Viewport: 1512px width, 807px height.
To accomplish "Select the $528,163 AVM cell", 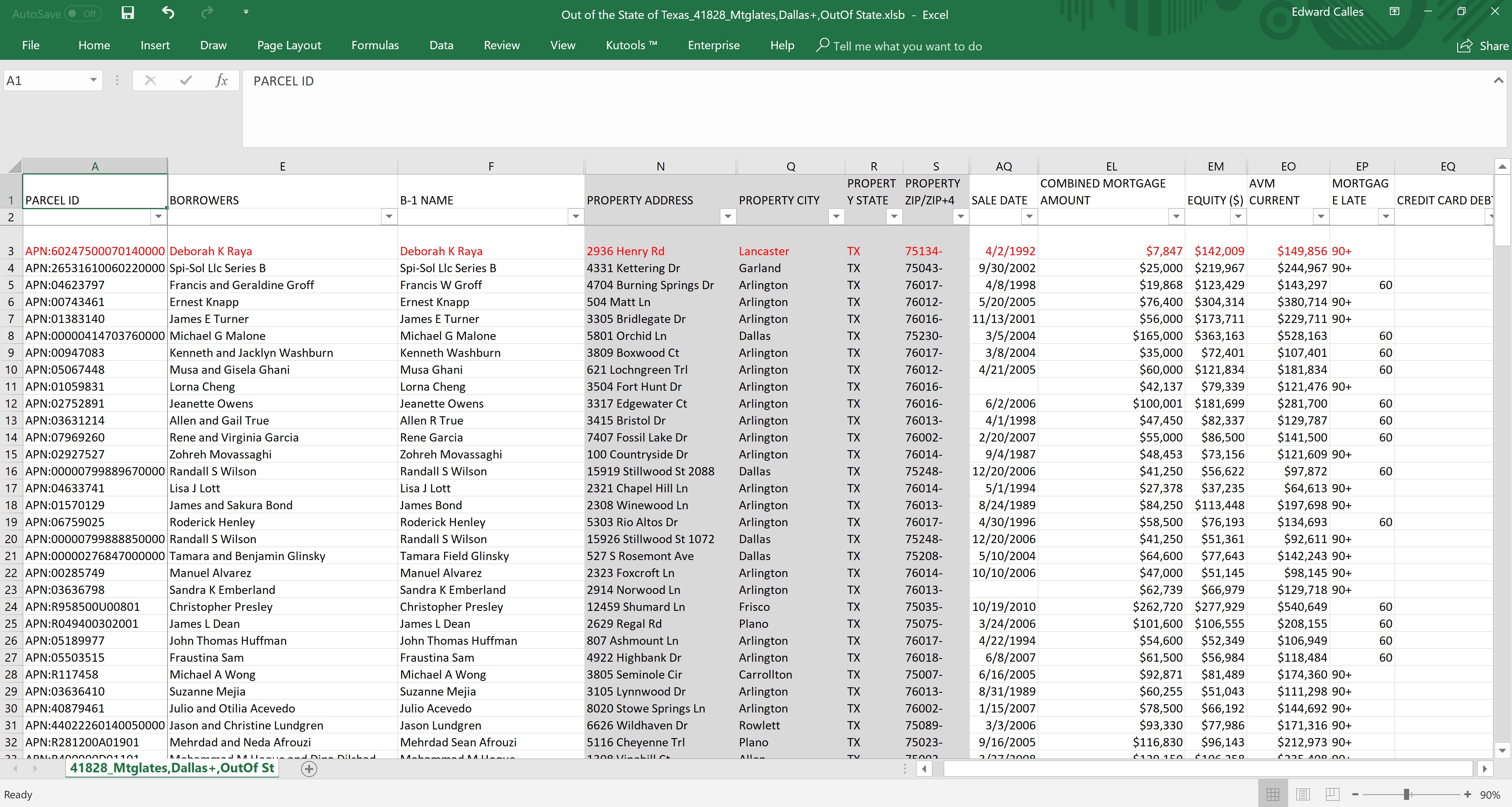I will (x=1288, y=336).
